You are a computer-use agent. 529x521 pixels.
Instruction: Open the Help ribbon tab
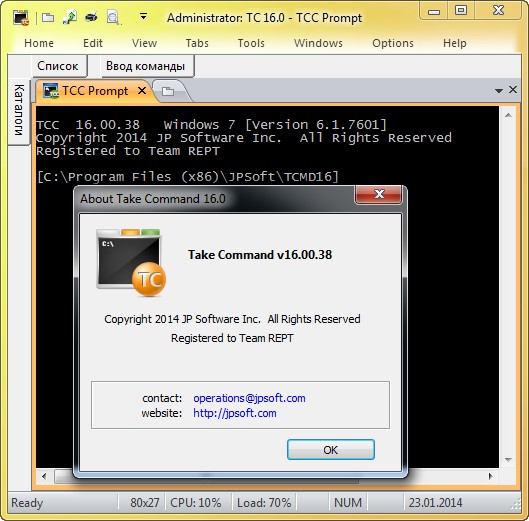454,43
